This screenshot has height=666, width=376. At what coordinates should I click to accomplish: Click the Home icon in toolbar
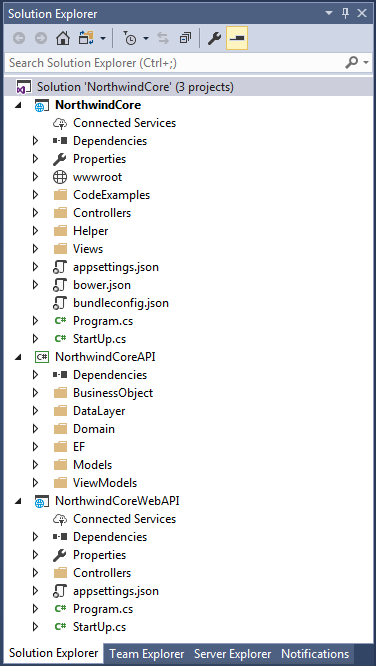click(x=63, y=39)
